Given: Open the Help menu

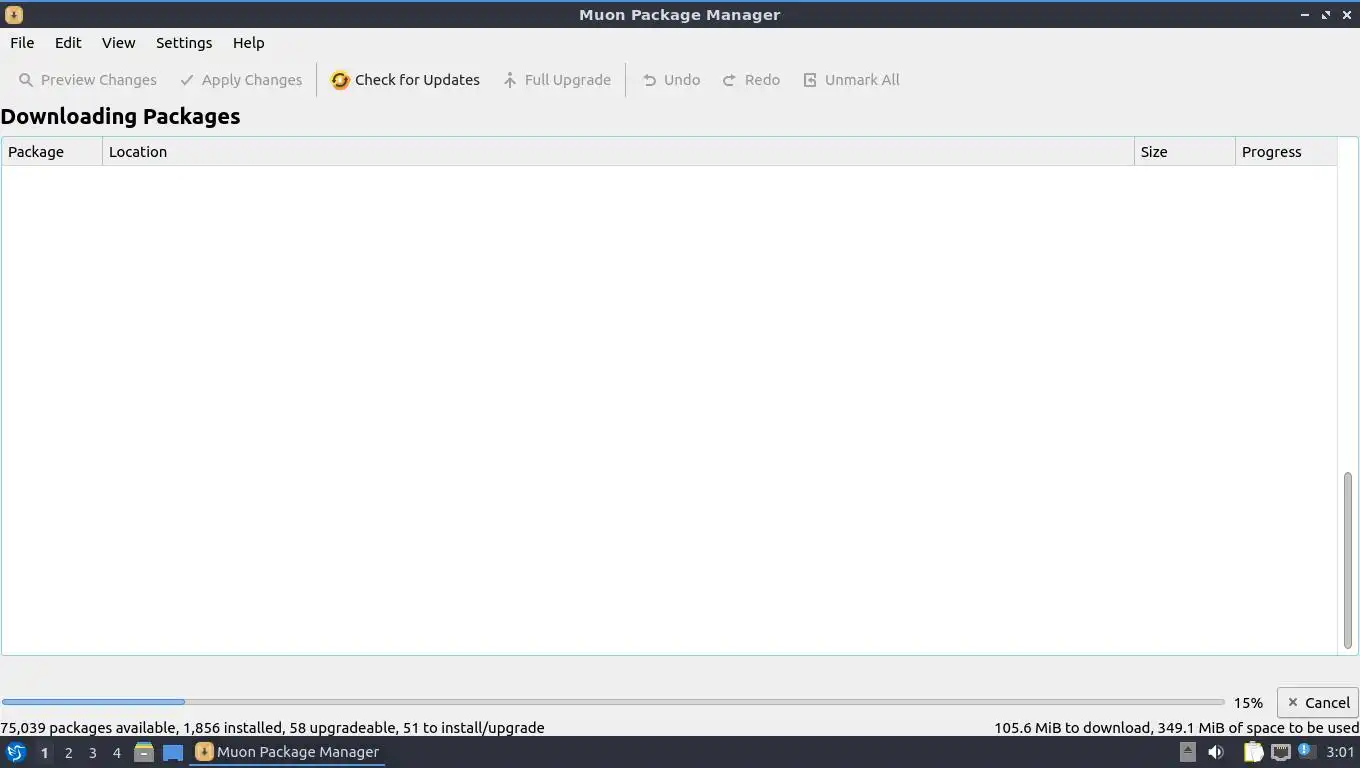Looking at the screenshot, I should tap(248, 43).
